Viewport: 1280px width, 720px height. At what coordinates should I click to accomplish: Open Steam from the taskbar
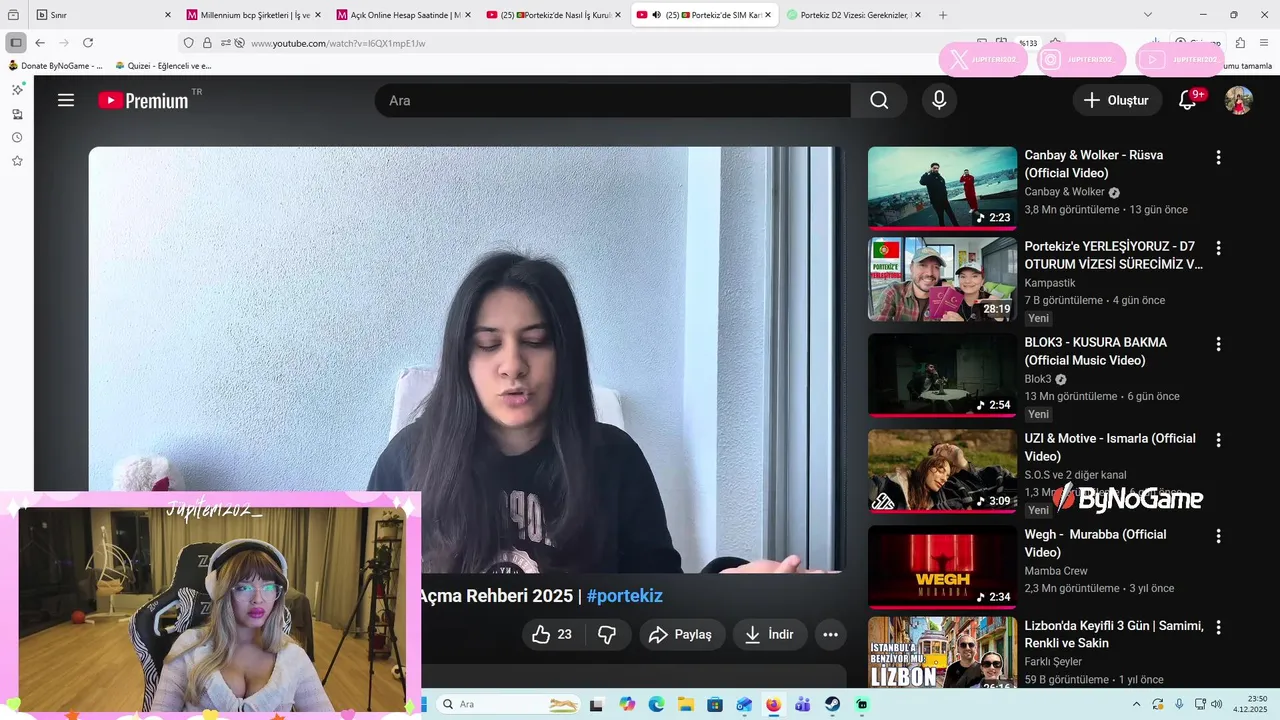pos(832,704)
